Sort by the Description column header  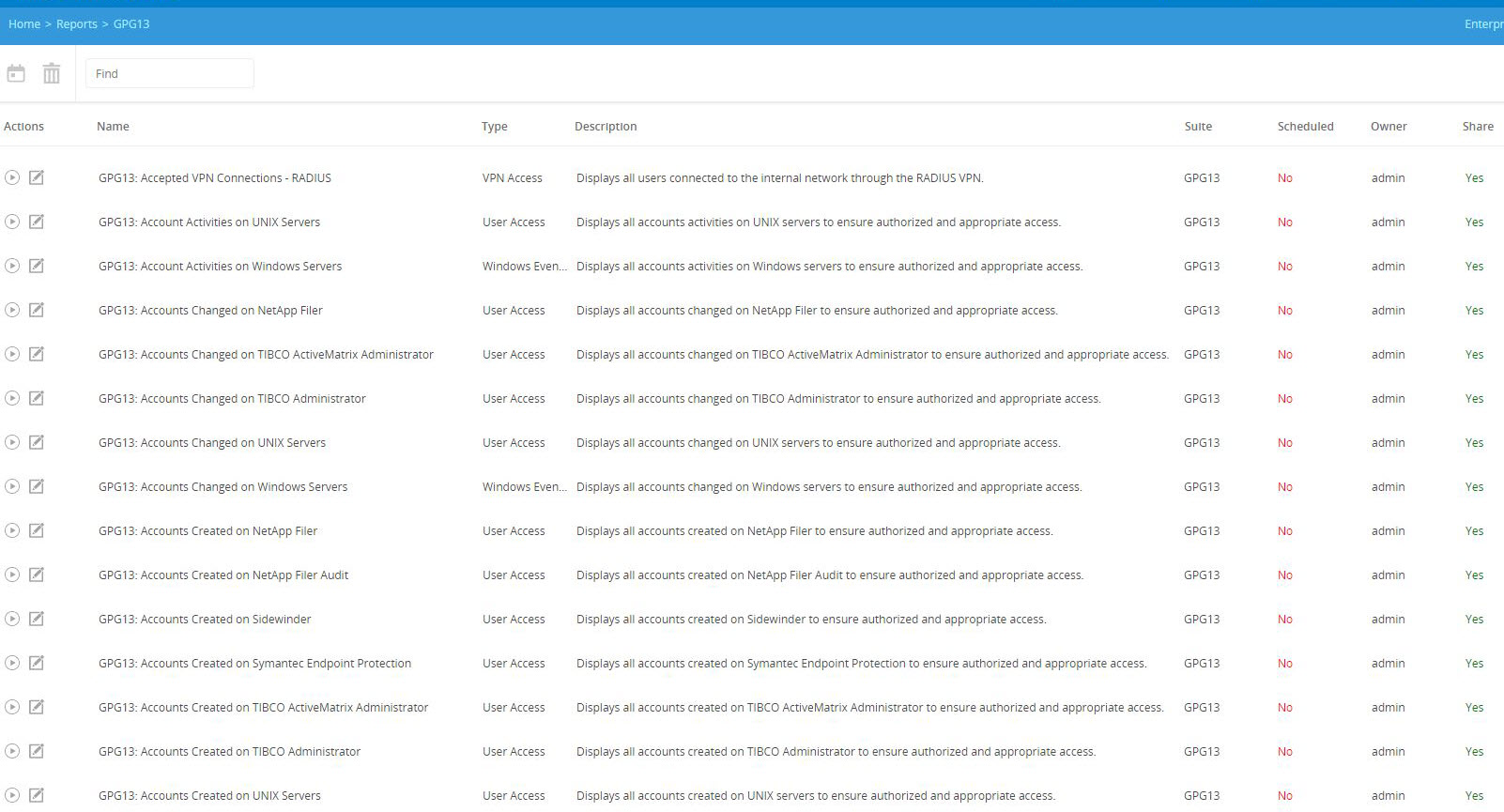click(x=606, y=127)
